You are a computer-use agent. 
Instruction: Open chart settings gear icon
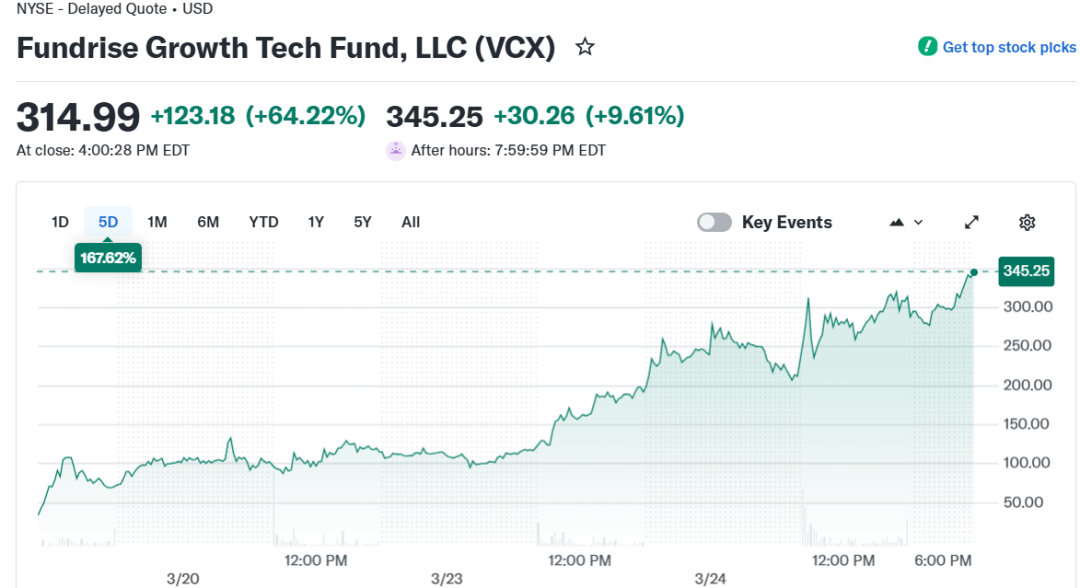1027,222
